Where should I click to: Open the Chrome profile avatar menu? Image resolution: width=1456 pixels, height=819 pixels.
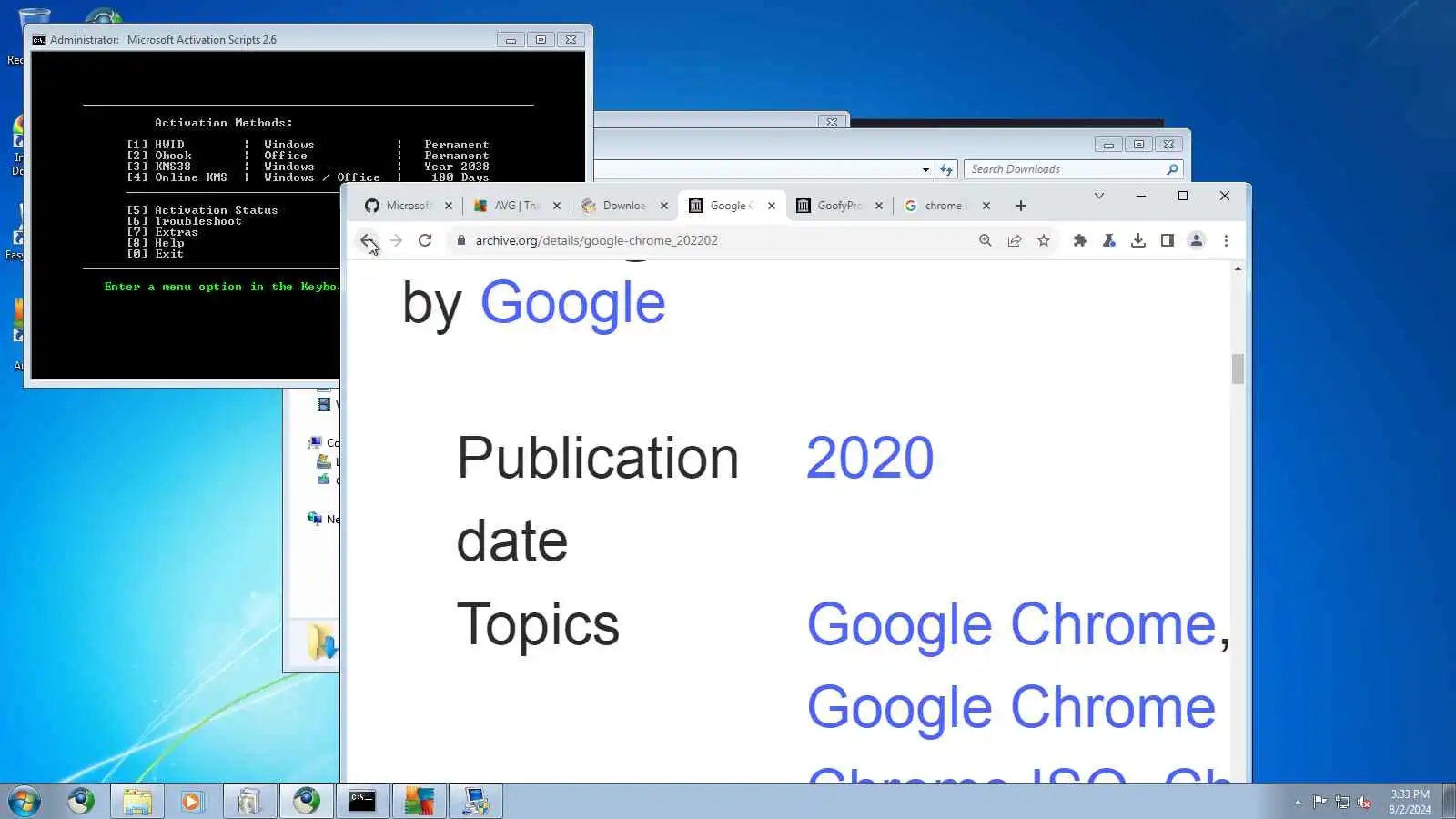tap(1197, 240)
